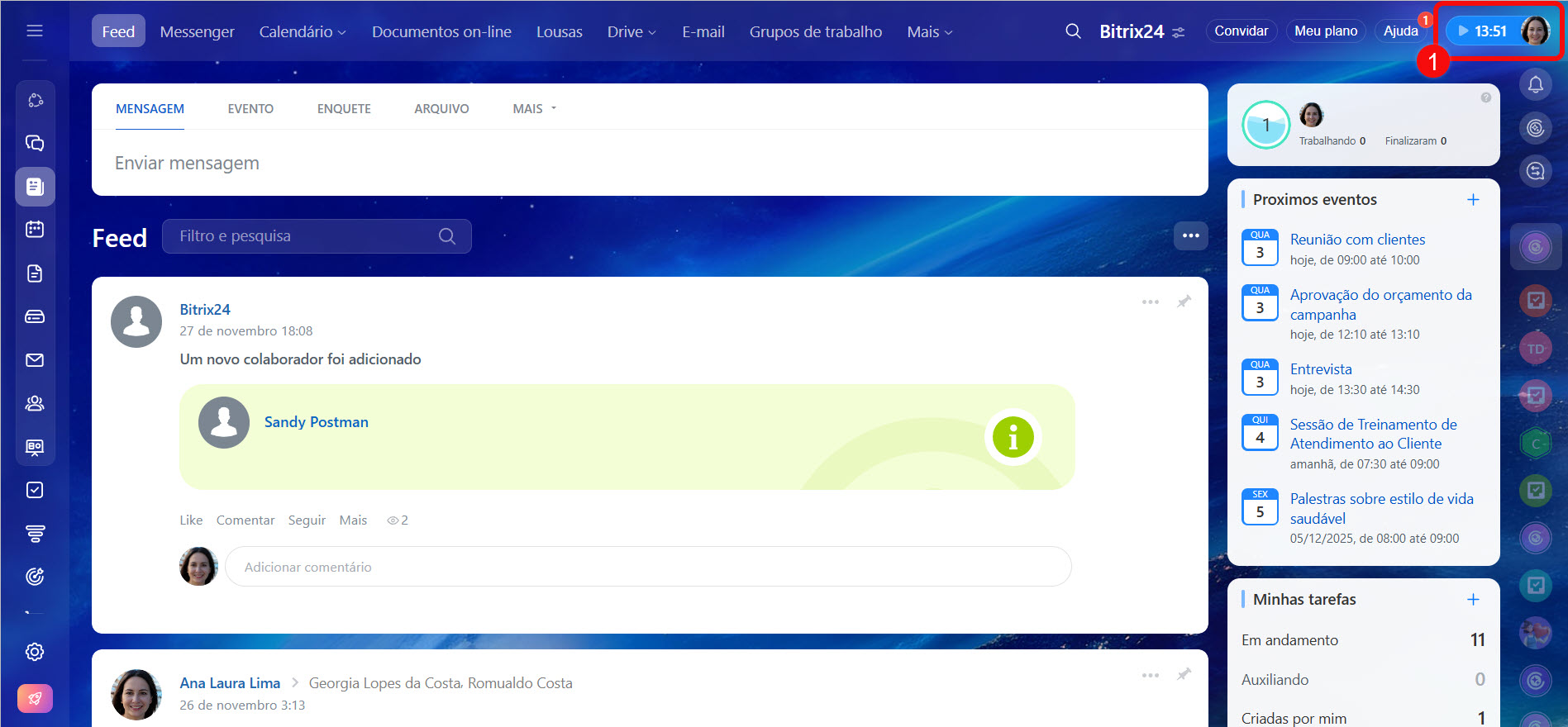Click the green info icon on Sandy Postman card
1568x727 pixels.
[x=1013, y=437]
